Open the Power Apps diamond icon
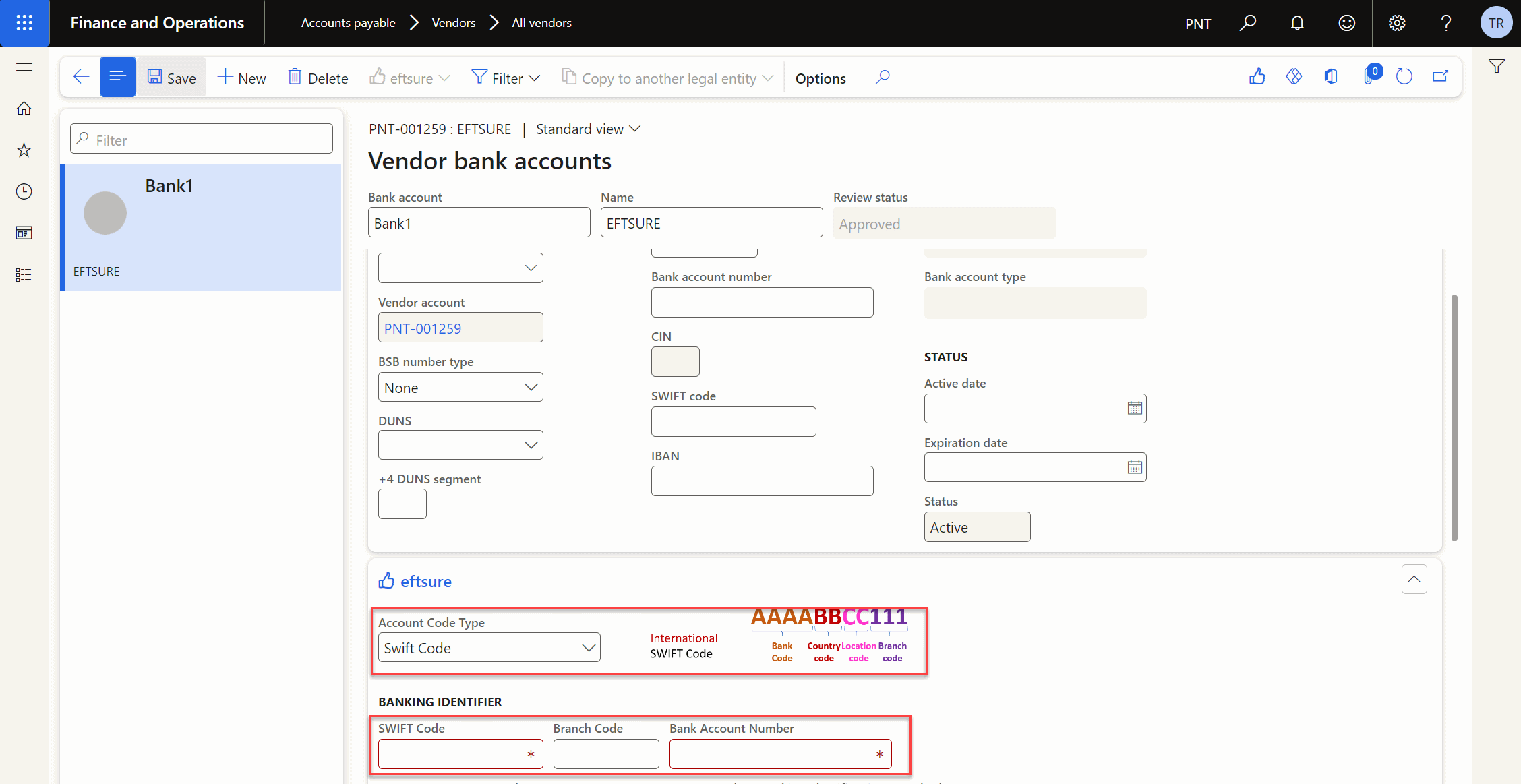Viewport: 1521px width, 784px height. (1294, 77)
